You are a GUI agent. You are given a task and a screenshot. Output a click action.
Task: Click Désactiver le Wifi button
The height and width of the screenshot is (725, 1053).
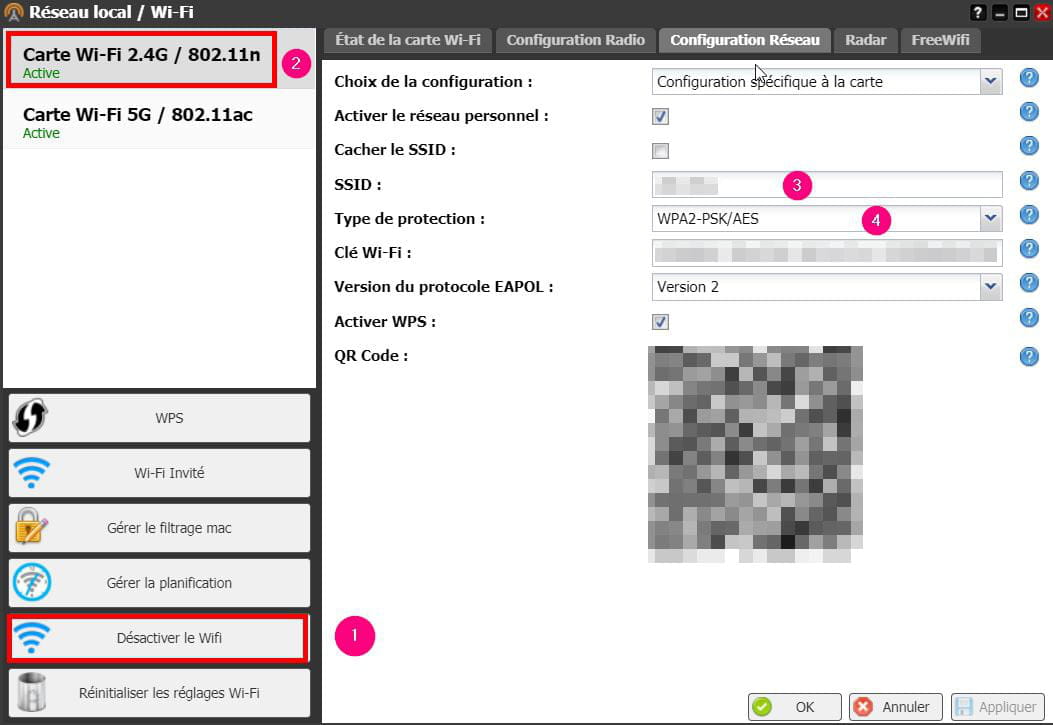[x=158, y=638]
